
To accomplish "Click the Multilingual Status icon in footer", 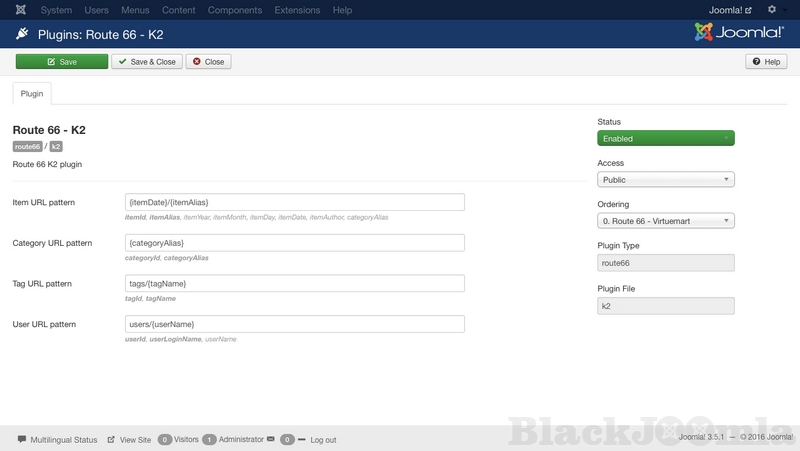I will (22, 440).
